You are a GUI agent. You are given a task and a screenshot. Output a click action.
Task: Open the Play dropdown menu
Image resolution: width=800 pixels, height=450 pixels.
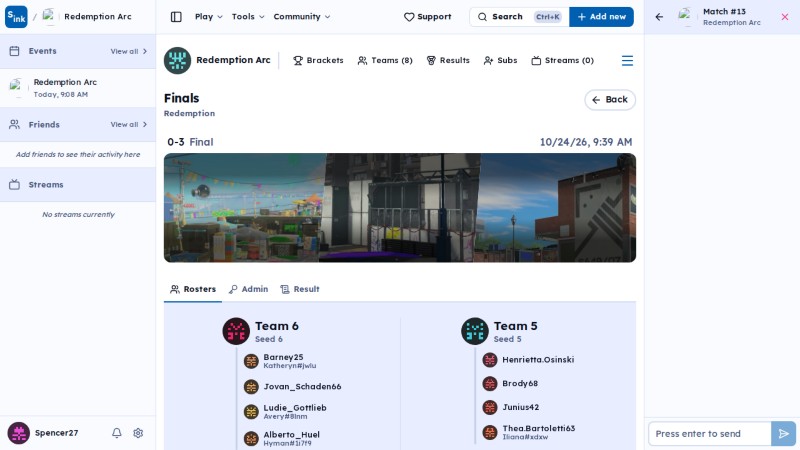click(x=209, y=17)
